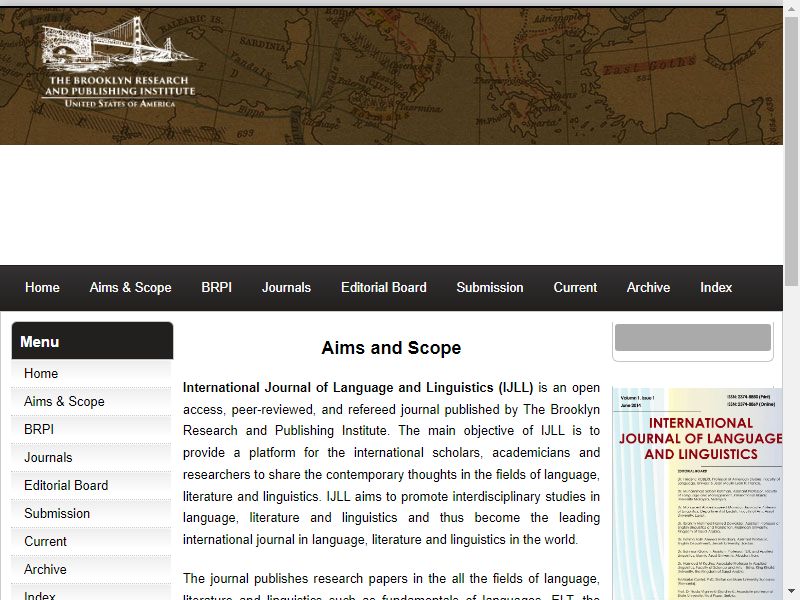
Task: Open Editorial Board in the top navigation bar
Action: 384,288
